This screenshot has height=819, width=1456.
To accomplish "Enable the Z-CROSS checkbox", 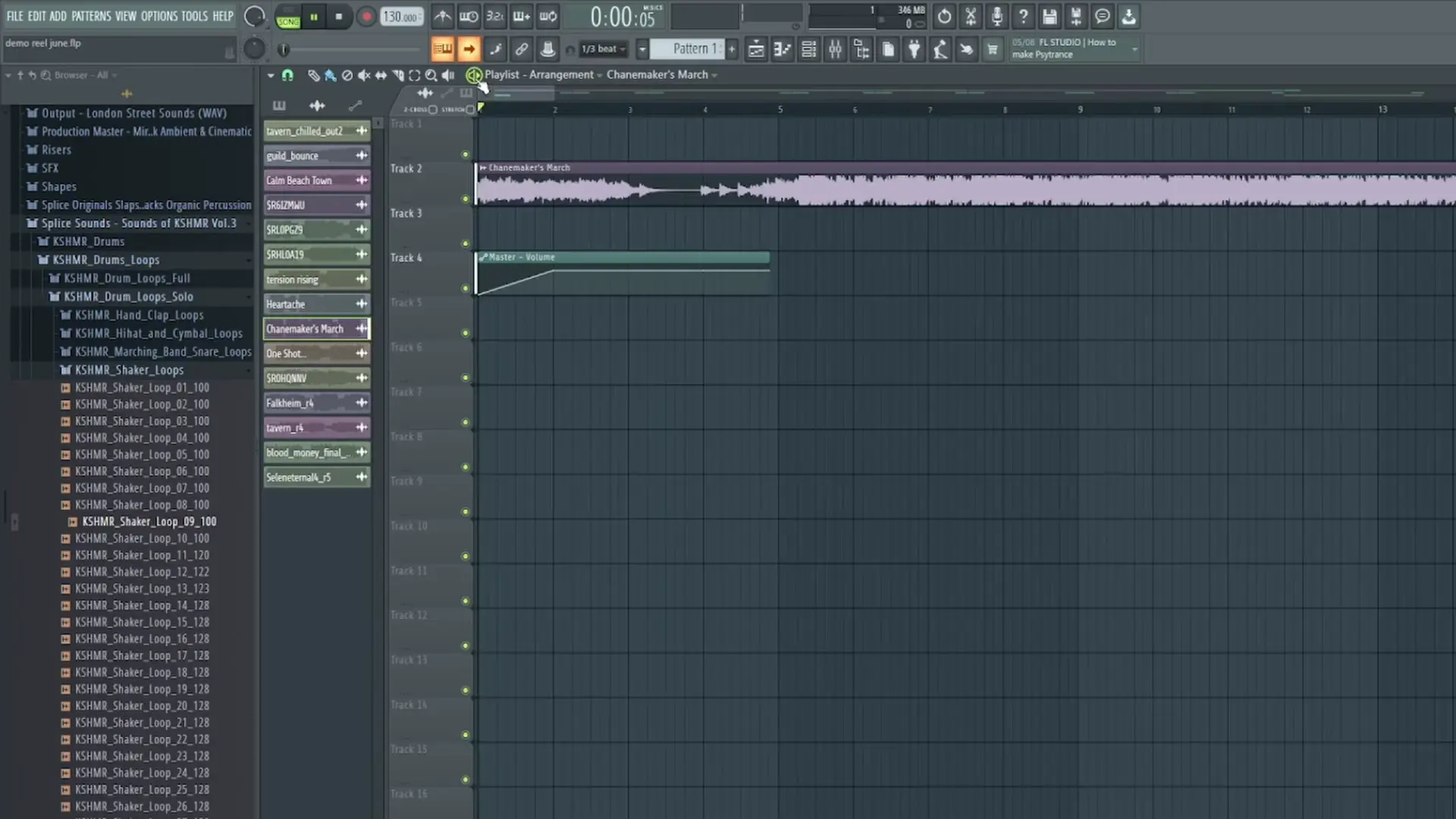I will click(x=432, y=109).
